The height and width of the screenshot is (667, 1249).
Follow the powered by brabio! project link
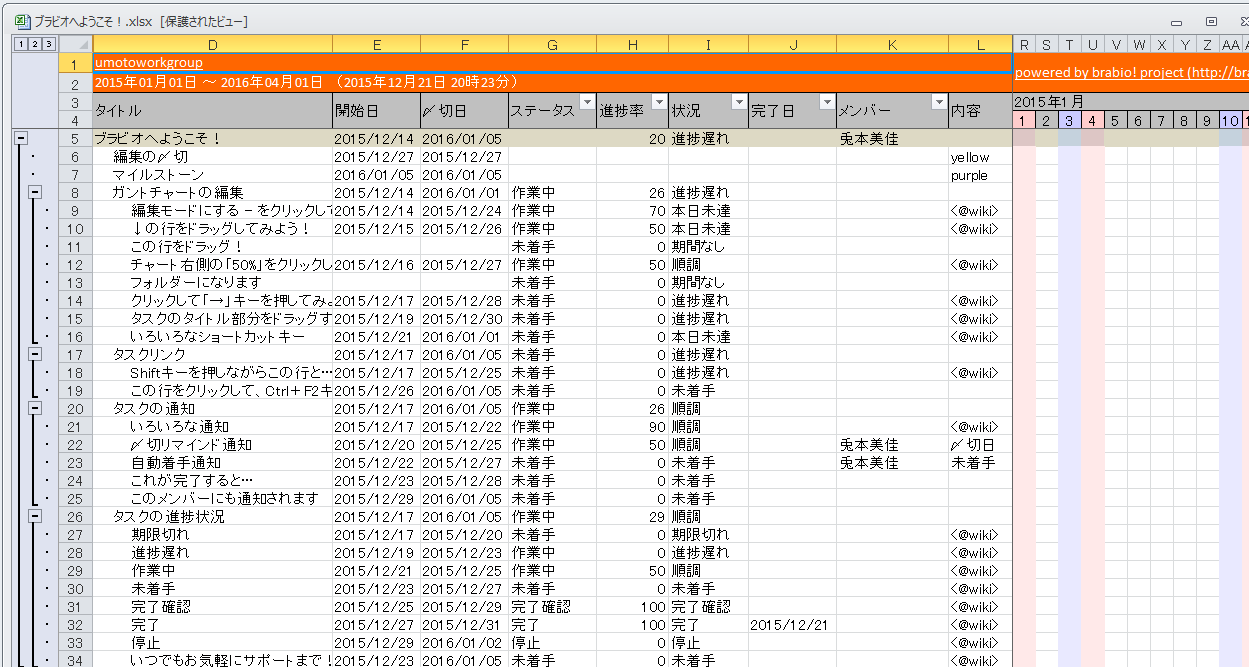(x=1131, y=73)
